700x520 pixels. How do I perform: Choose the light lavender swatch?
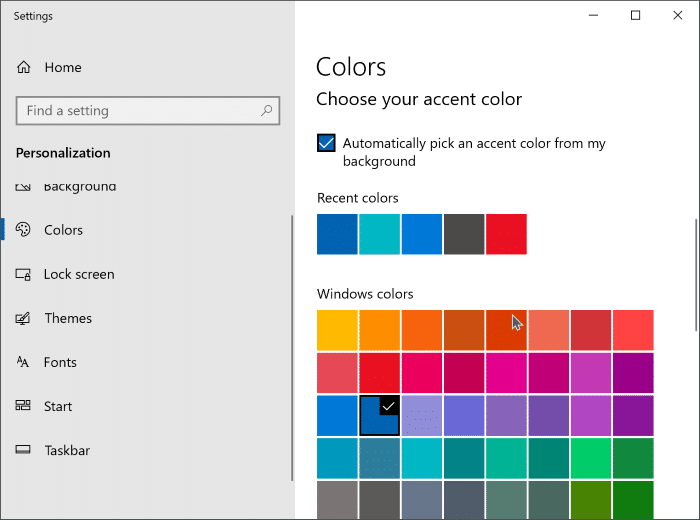click(x=422, y=416)
